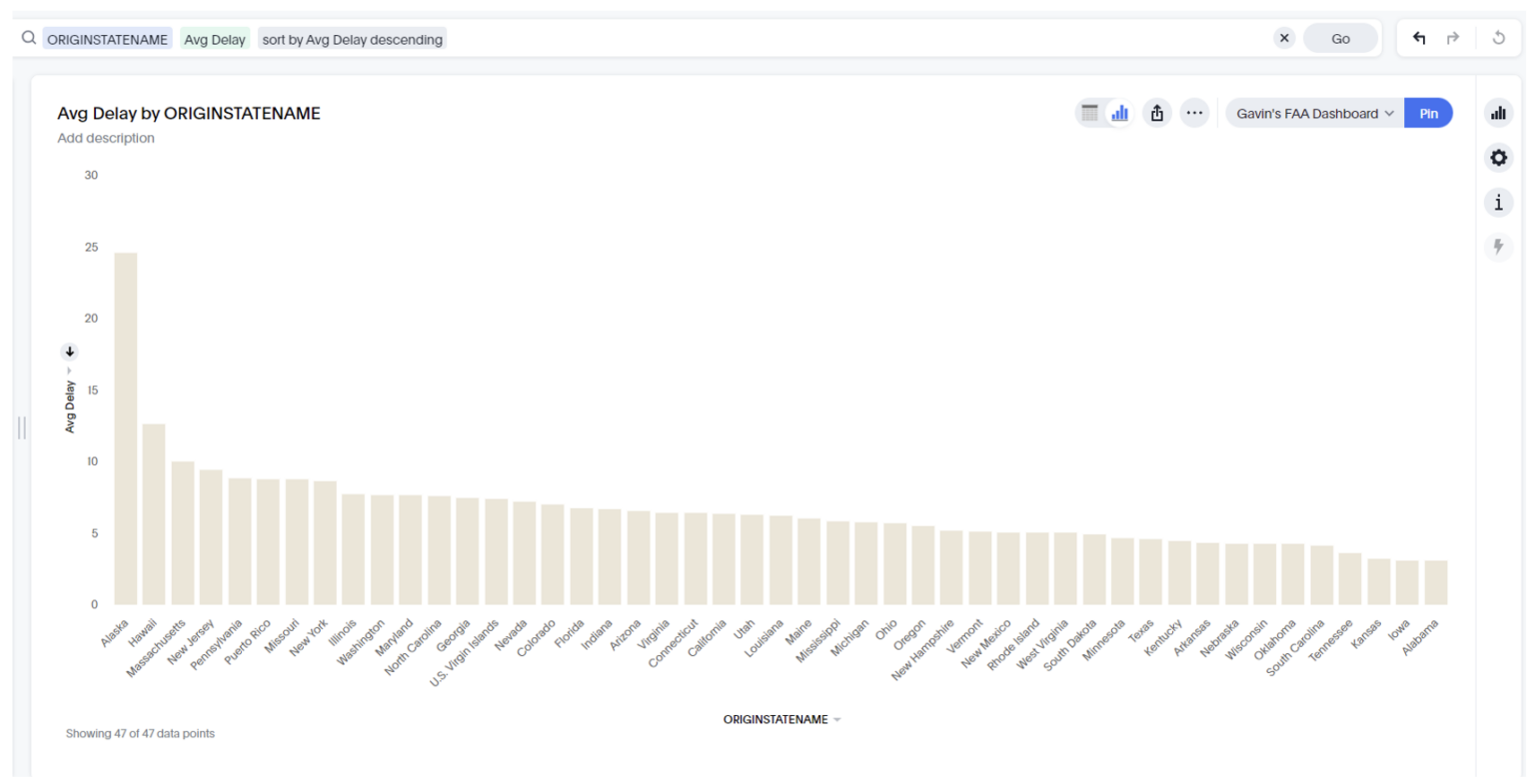Viewport: 1535px width, 784px height.
Task: Open Gavin's FAA Dashboard dropdown
Action: tap(1314, 113)
